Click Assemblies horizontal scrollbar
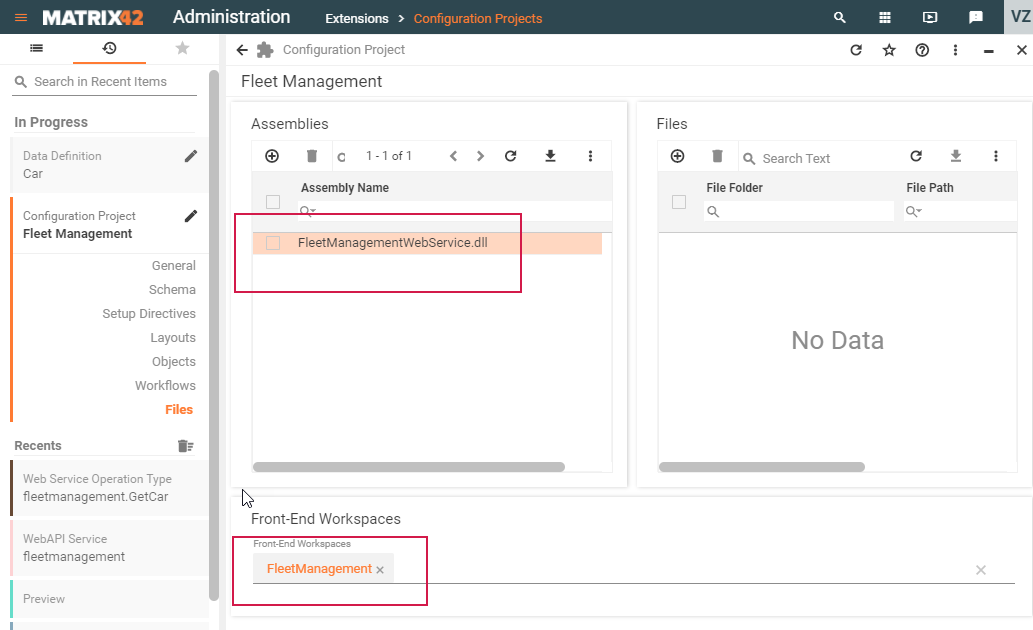 pos(408,467)
